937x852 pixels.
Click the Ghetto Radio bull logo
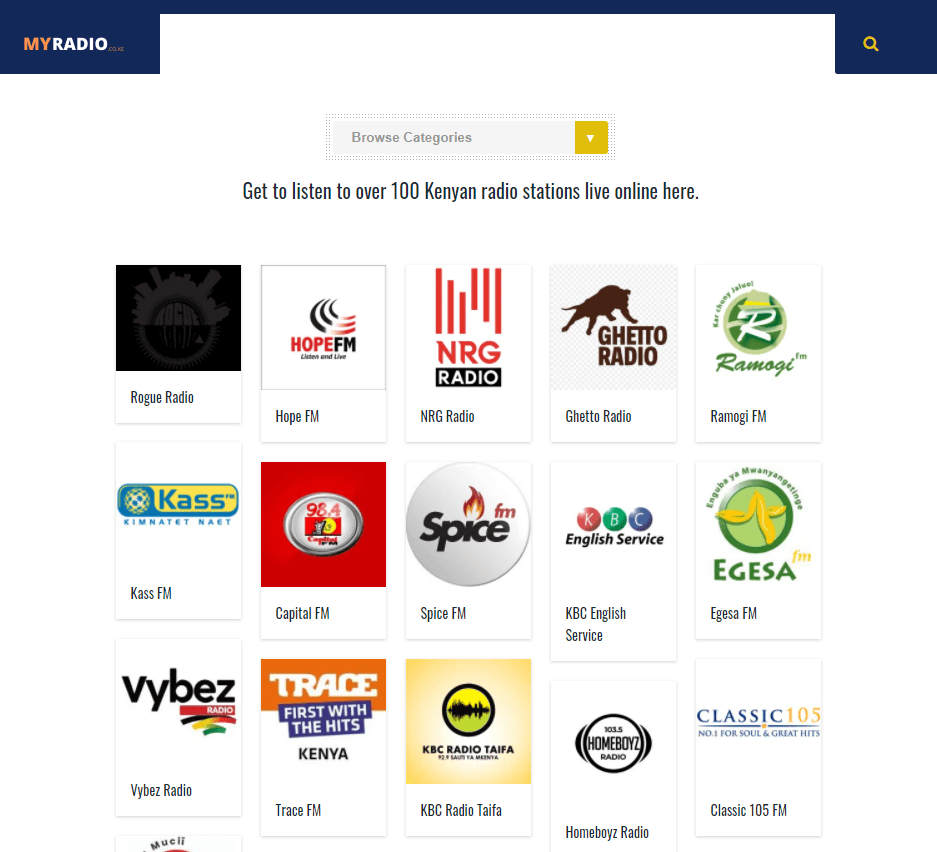(613, 327)
